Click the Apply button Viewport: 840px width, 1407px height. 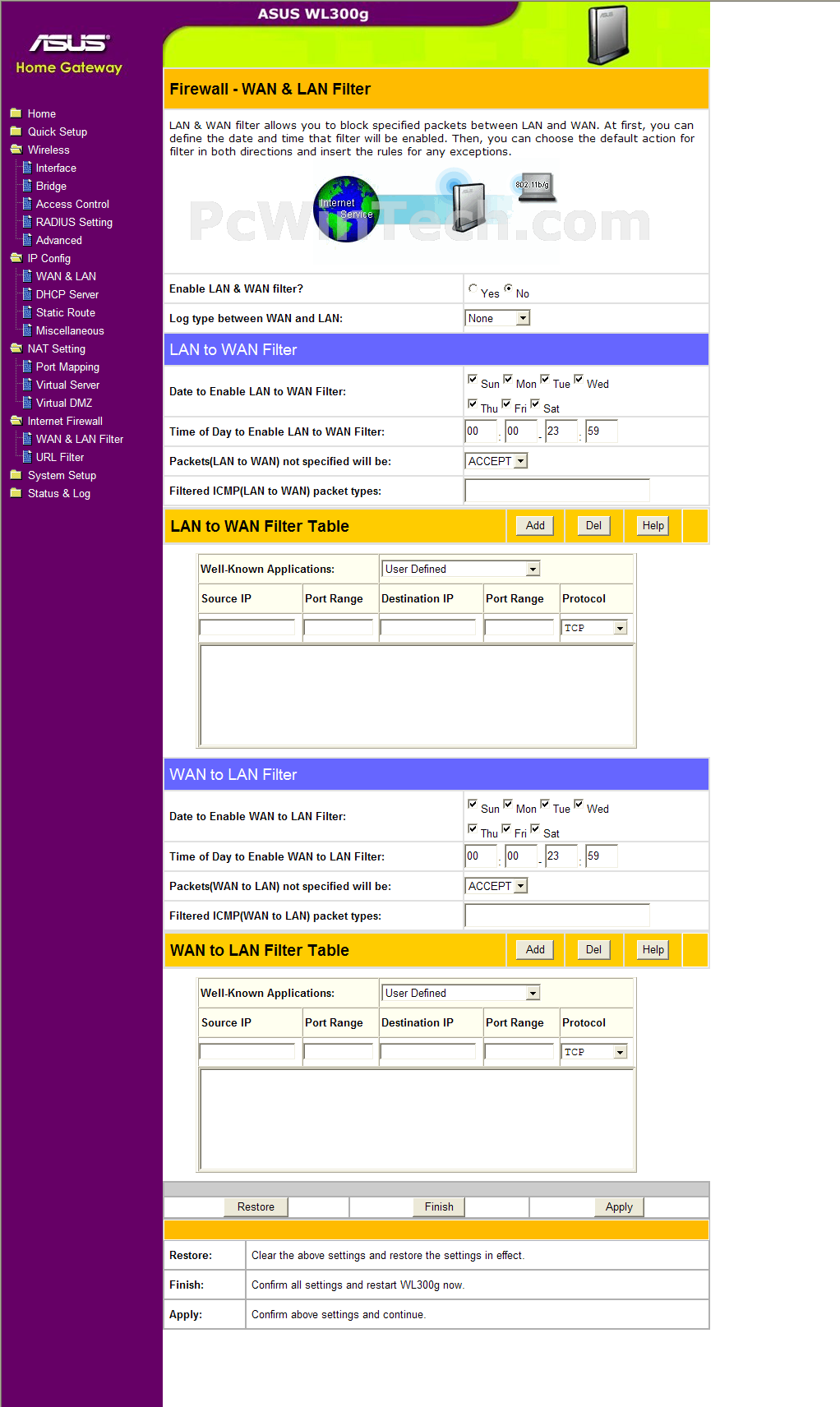[619, 1206]
